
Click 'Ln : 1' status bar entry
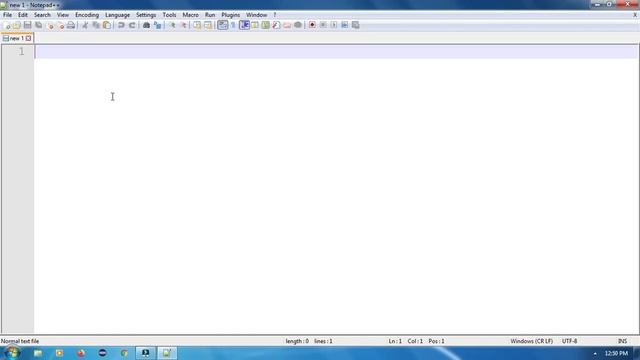click(x=395, y=341)
